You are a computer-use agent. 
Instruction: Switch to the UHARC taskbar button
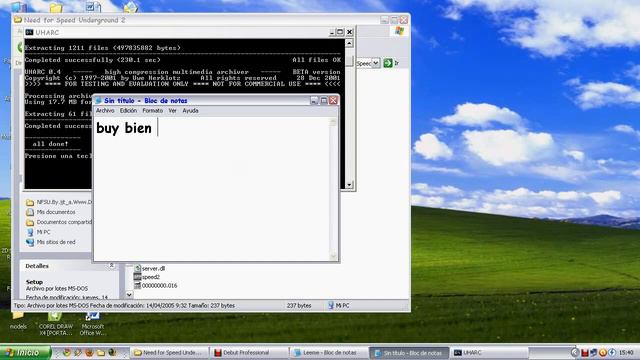point(489,353)
